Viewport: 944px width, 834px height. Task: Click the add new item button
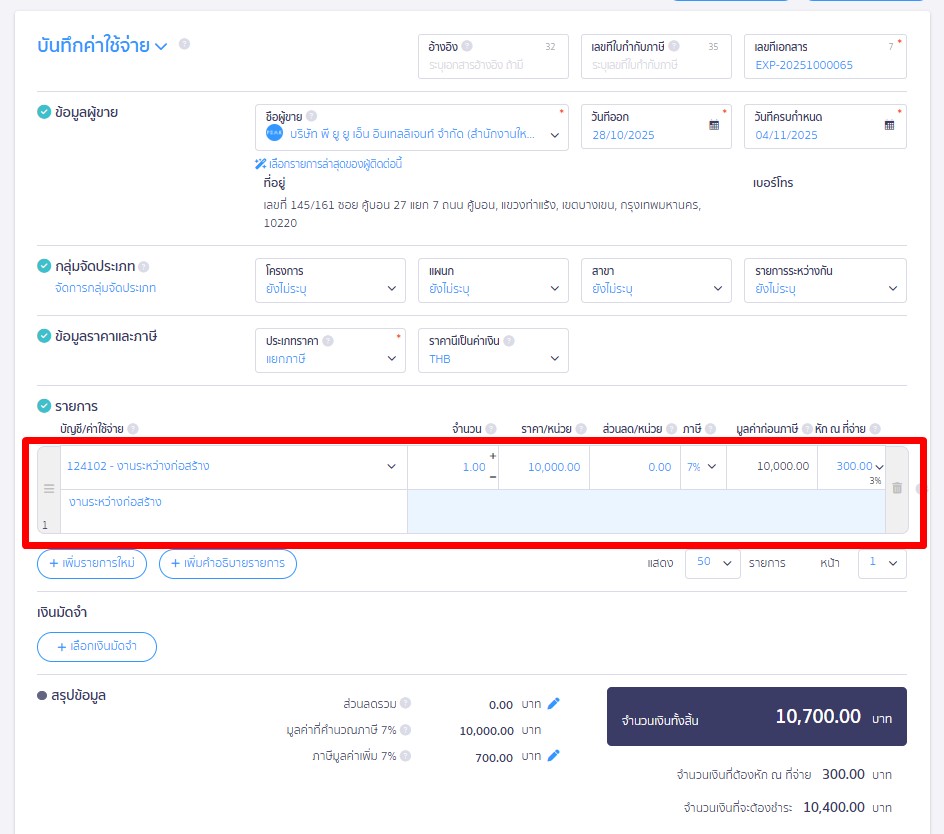[92, 563]
